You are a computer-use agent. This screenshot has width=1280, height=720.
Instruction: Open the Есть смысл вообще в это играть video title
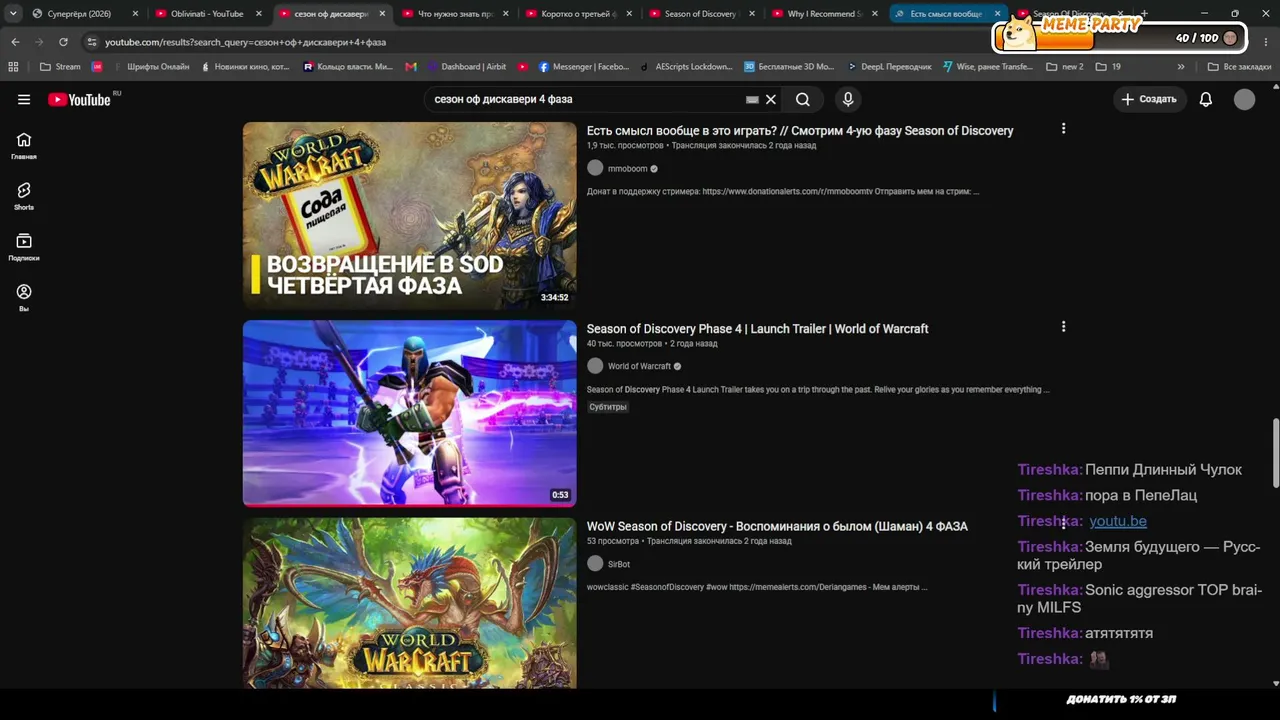(800, 131)
